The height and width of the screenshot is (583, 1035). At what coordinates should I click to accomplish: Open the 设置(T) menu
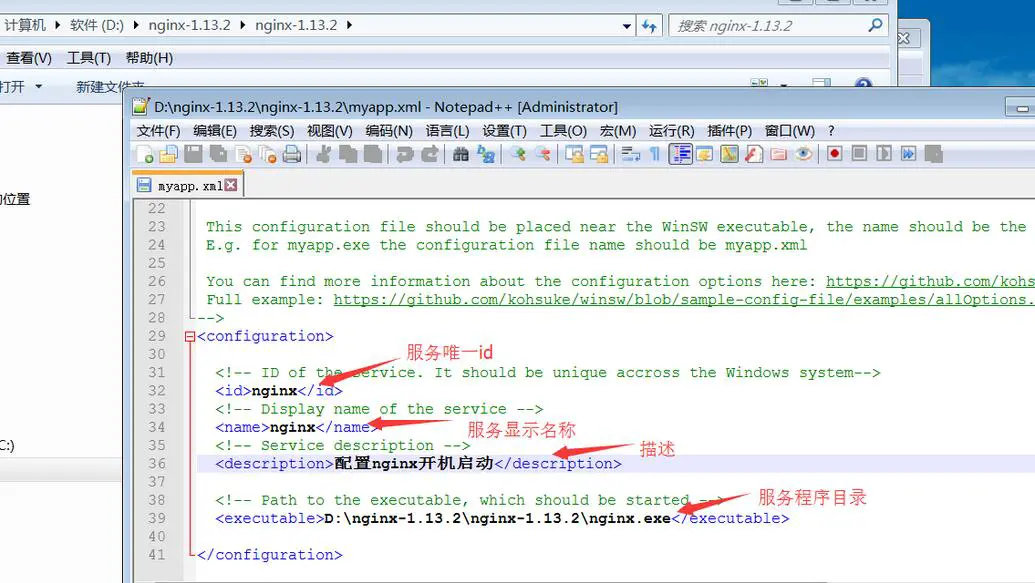point(504,131)
